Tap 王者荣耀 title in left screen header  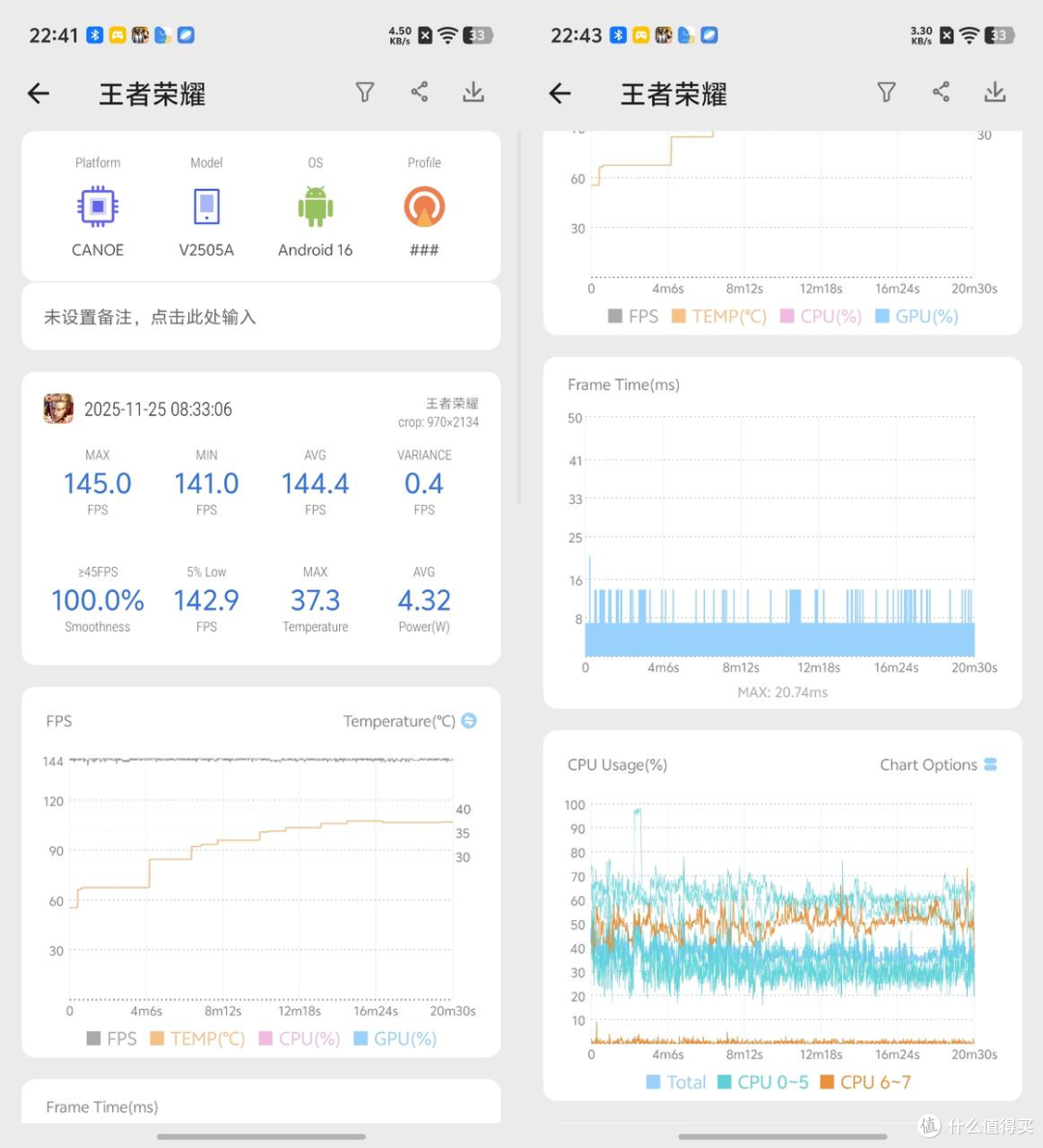[153, 94]
